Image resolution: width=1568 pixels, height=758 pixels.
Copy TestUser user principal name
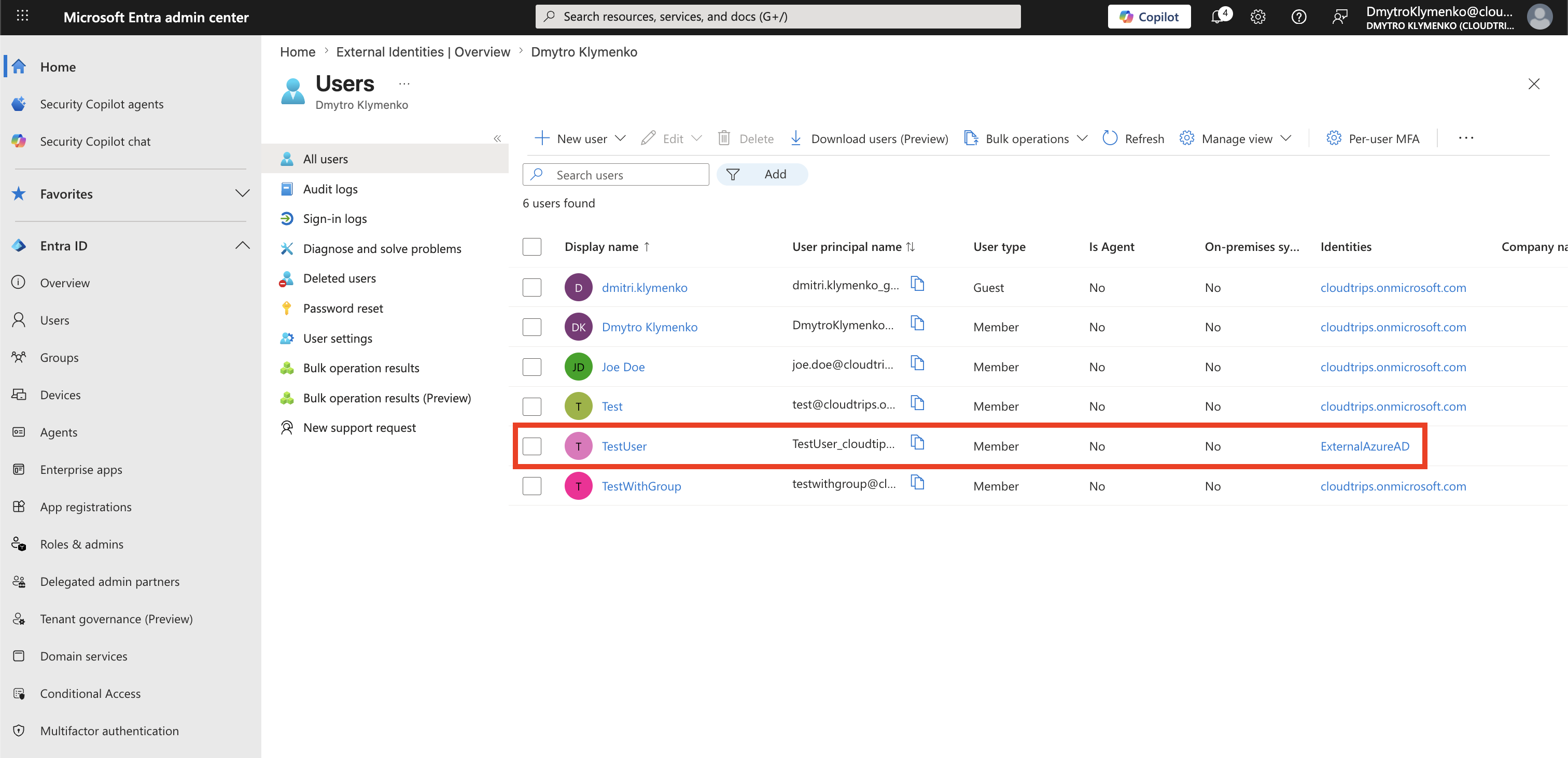coord(917,442)
